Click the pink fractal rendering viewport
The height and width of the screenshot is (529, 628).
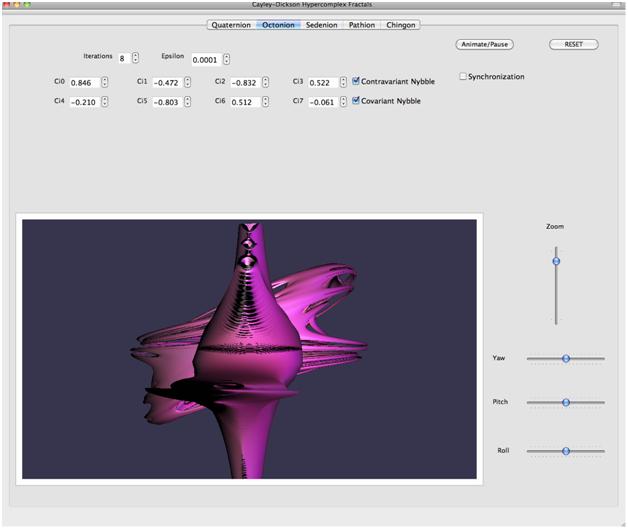pyautogui.click(x=250, y=348)
